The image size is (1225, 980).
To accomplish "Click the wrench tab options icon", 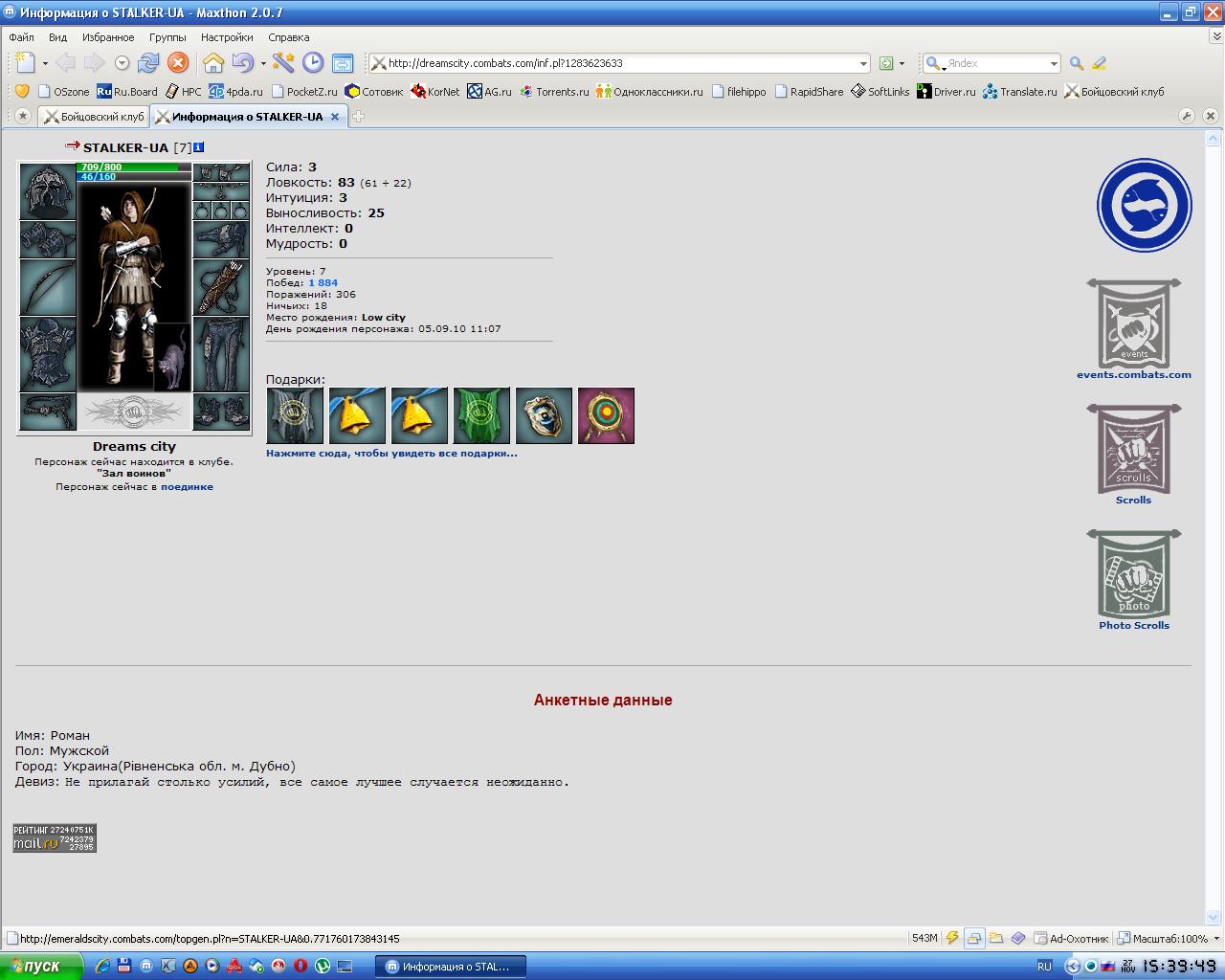I will pyautogui.click(x=1187, y=116).
